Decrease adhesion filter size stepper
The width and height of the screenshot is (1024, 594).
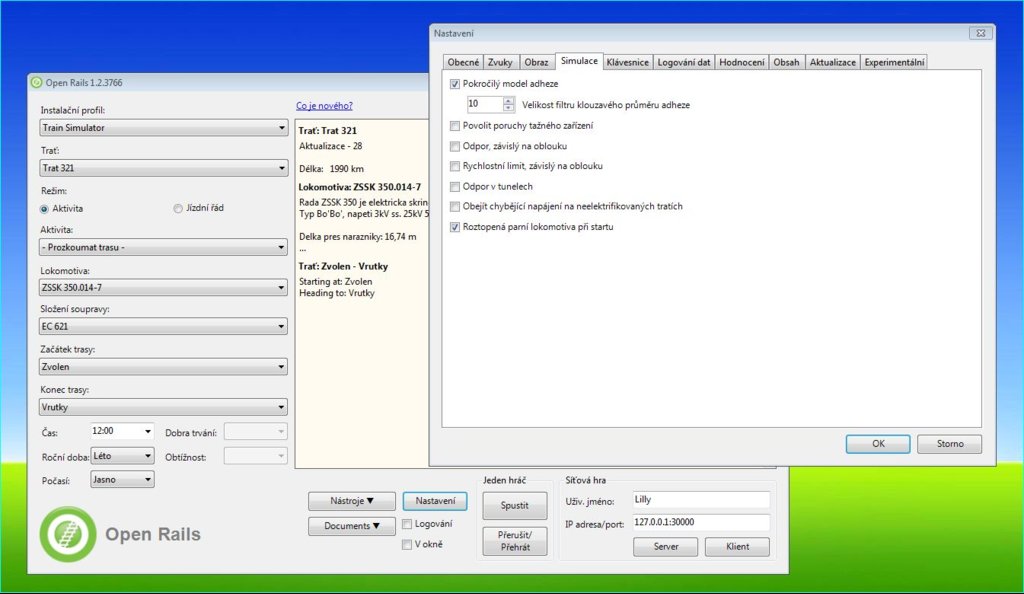(x=509, y=108)
